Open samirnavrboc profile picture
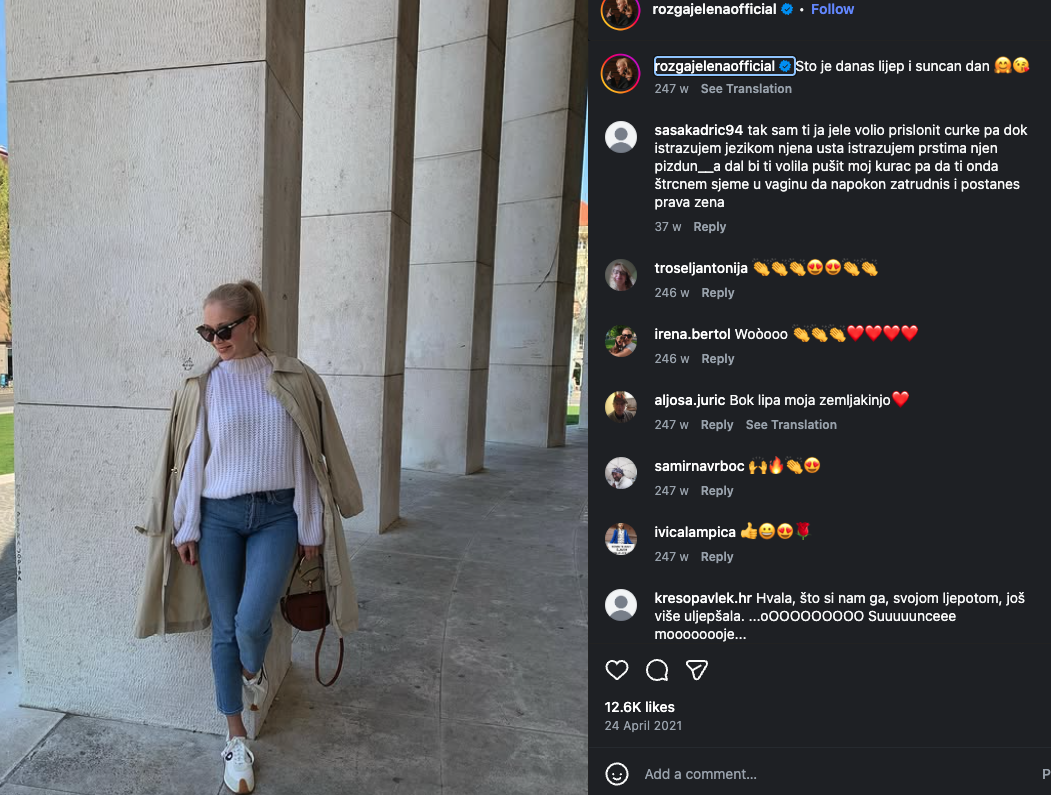Viewport: 1051px width, 795px height. pyautogui.click(x=621, y=473)
